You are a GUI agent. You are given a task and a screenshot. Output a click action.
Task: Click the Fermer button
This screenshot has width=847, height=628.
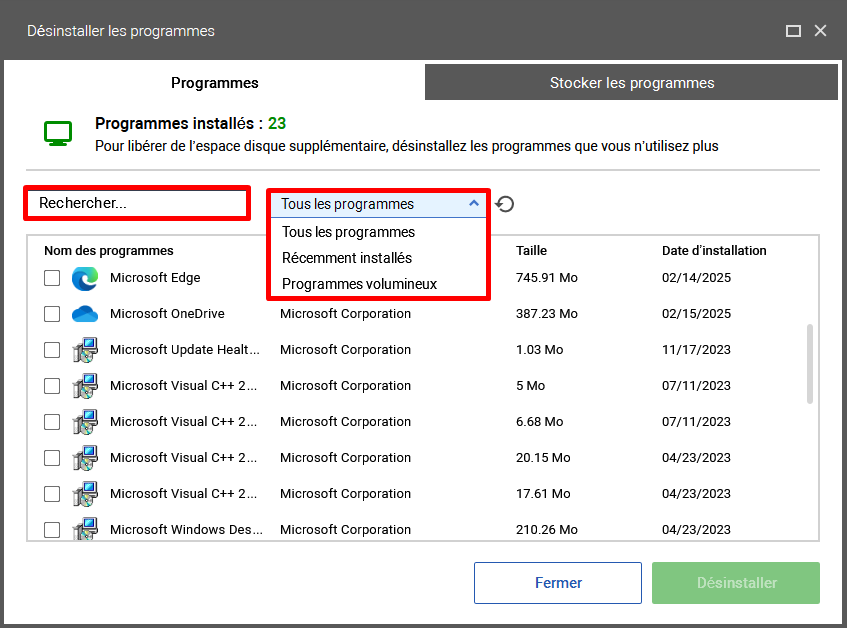558,583
